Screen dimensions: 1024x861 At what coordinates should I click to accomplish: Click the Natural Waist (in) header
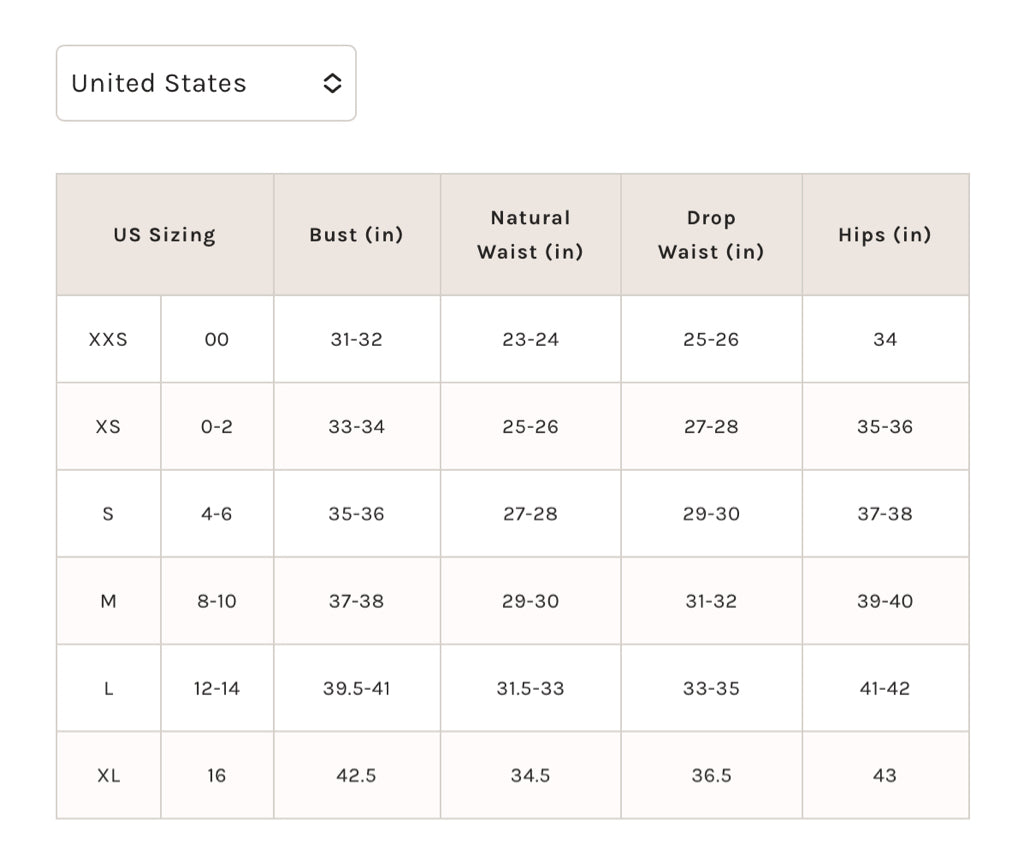(530, 235)
